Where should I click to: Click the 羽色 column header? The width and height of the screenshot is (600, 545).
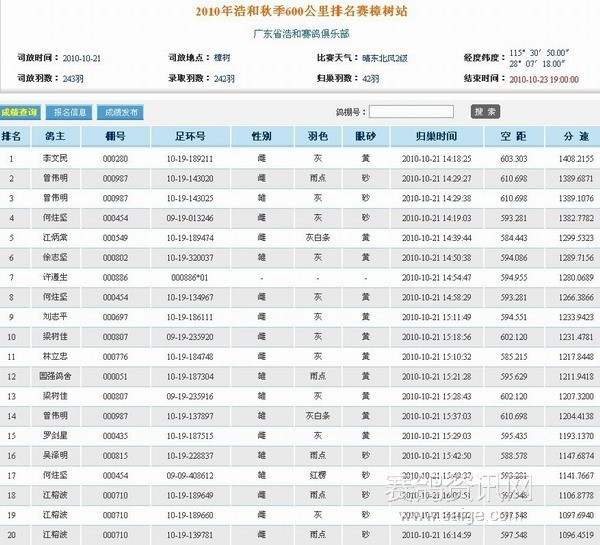coord(318,136)
